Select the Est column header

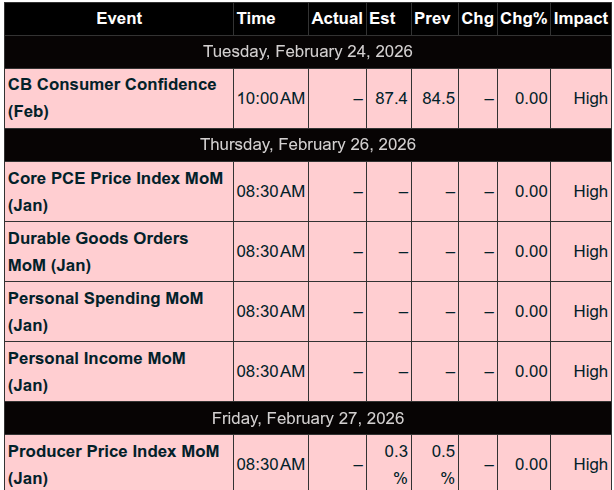(382, 19)
